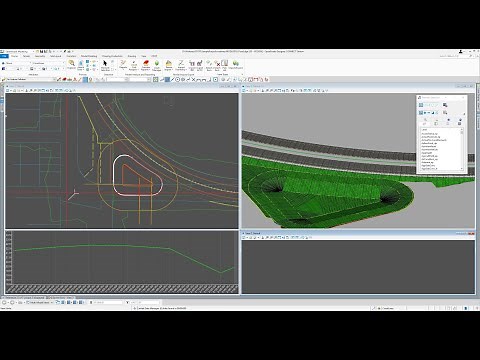Click the message center text in the status bar

pyautogui.click(x=162, y=308)
